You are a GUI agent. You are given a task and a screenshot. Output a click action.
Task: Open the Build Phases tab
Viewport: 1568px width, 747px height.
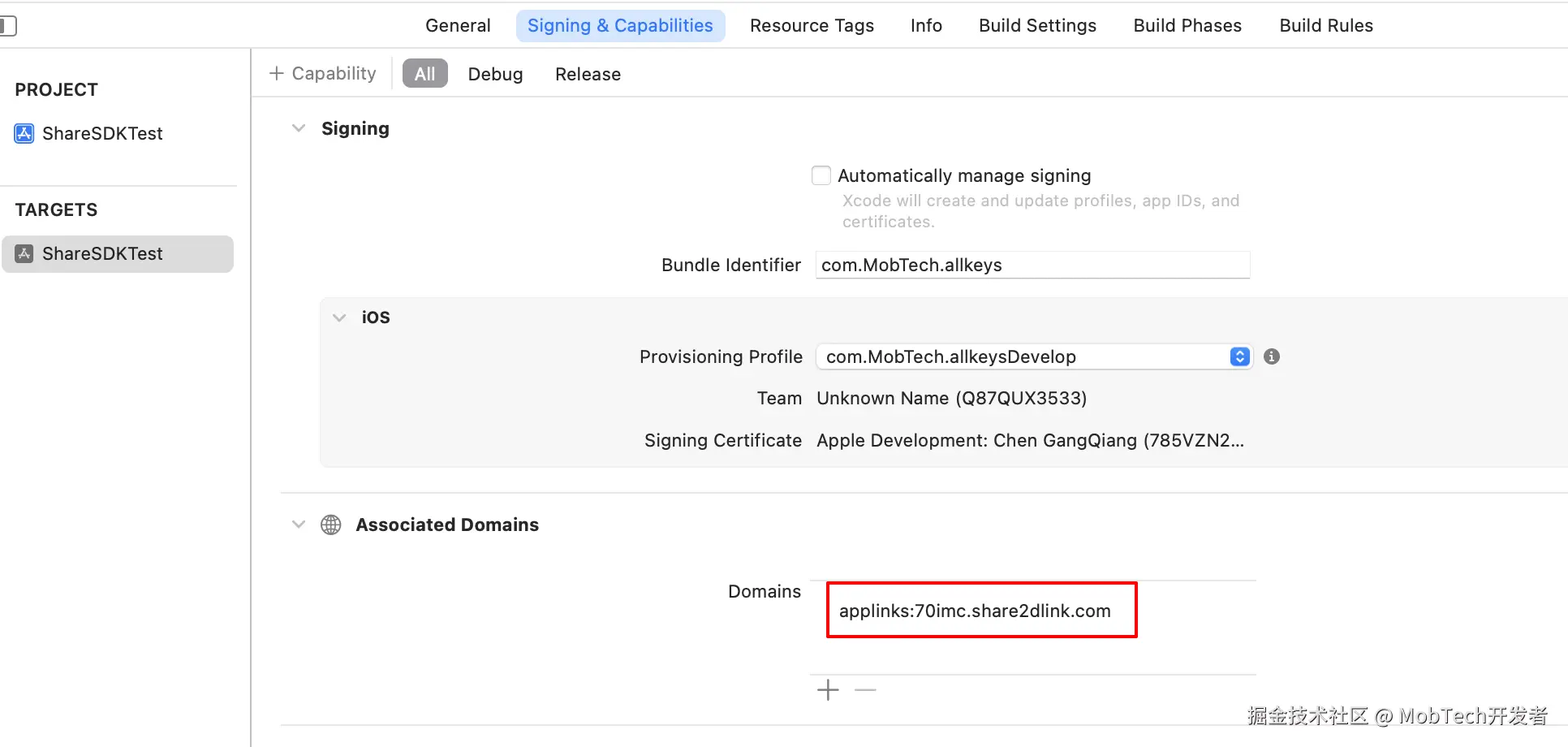pos(1187,26)
